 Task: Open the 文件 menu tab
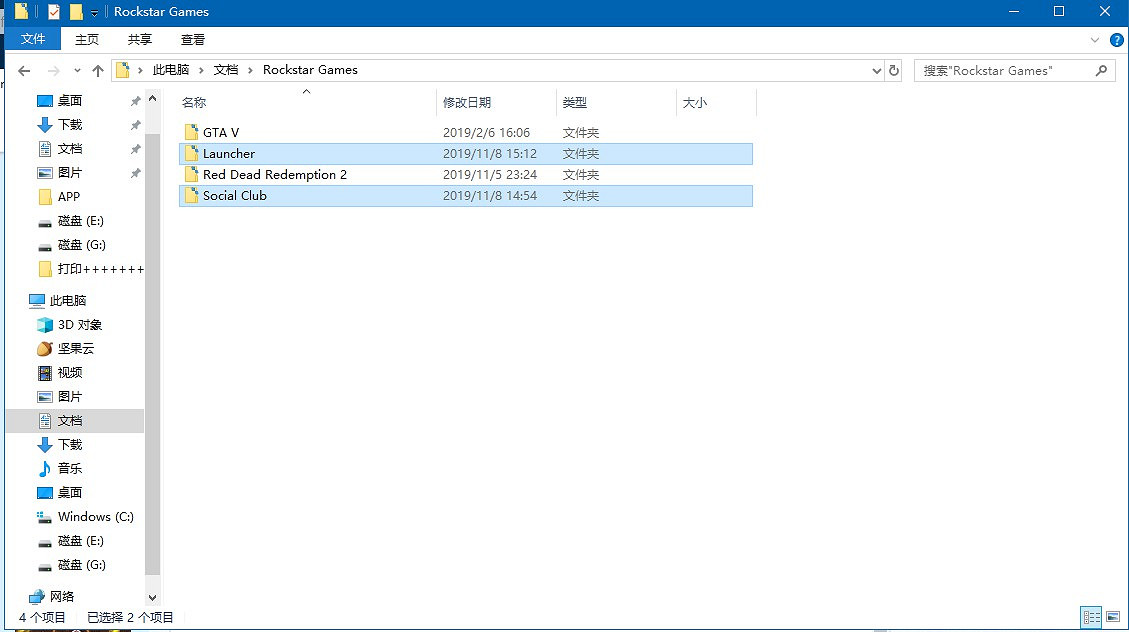click(x=33, y=40)
